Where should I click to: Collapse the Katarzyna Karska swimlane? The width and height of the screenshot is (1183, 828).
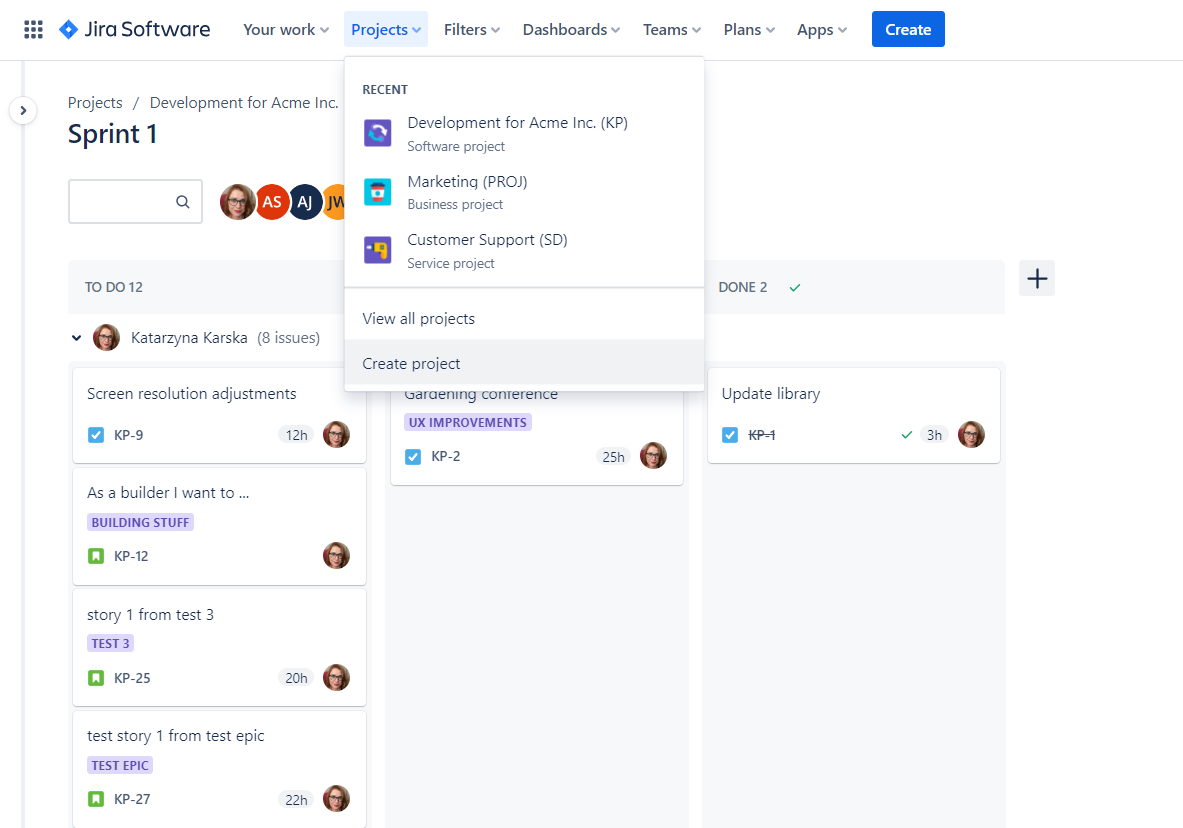click(x=77, y=338)
